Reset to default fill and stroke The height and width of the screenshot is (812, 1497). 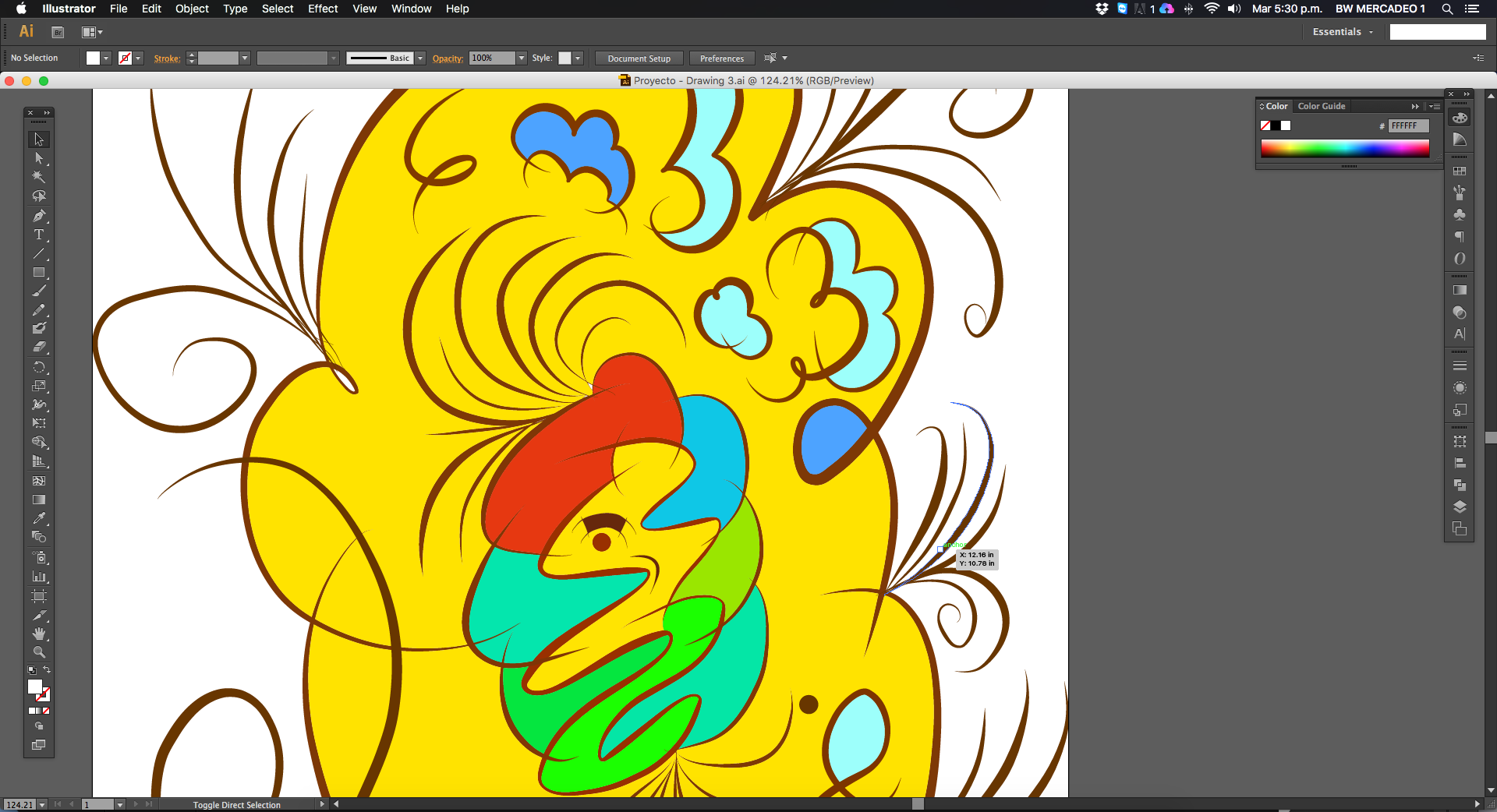32,670
